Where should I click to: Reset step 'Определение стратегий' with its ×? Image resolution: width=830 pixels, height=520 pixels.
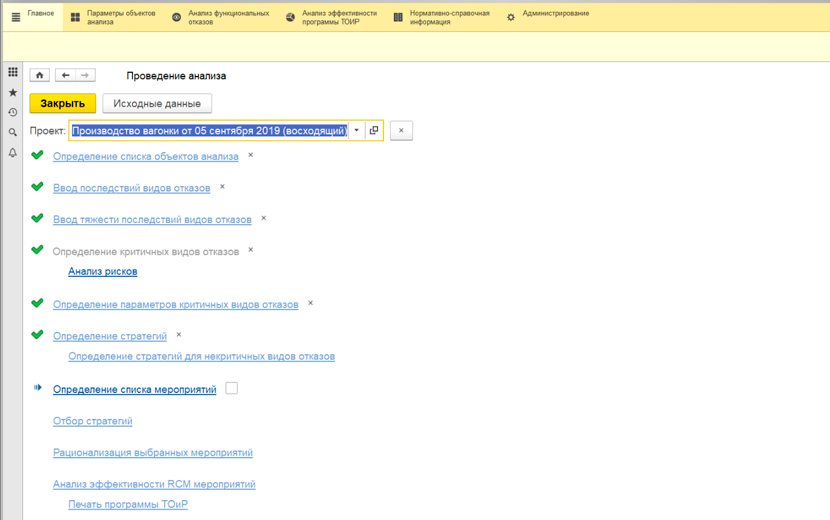(x=179, y=334)
